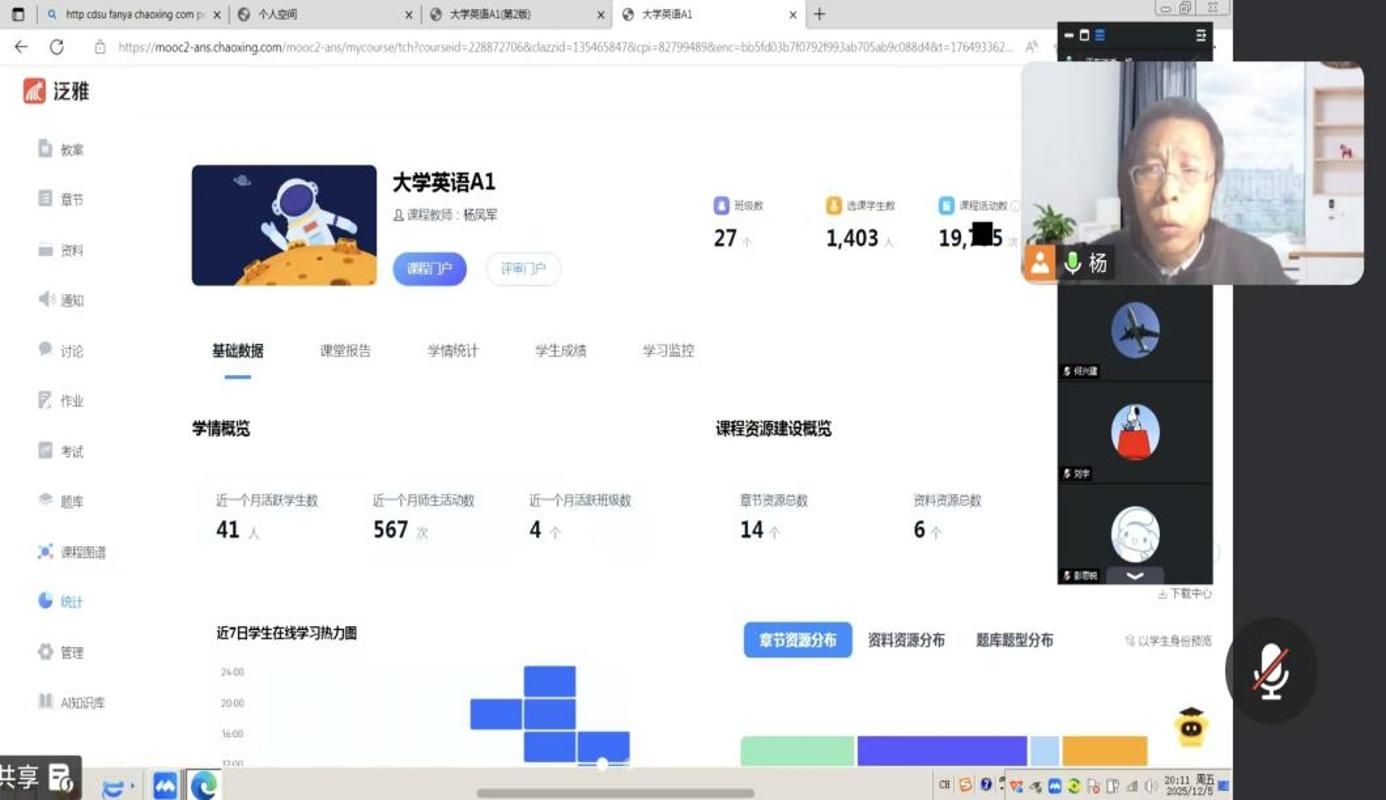Open the meeting panel menu icon

[x=1201, y=35]
